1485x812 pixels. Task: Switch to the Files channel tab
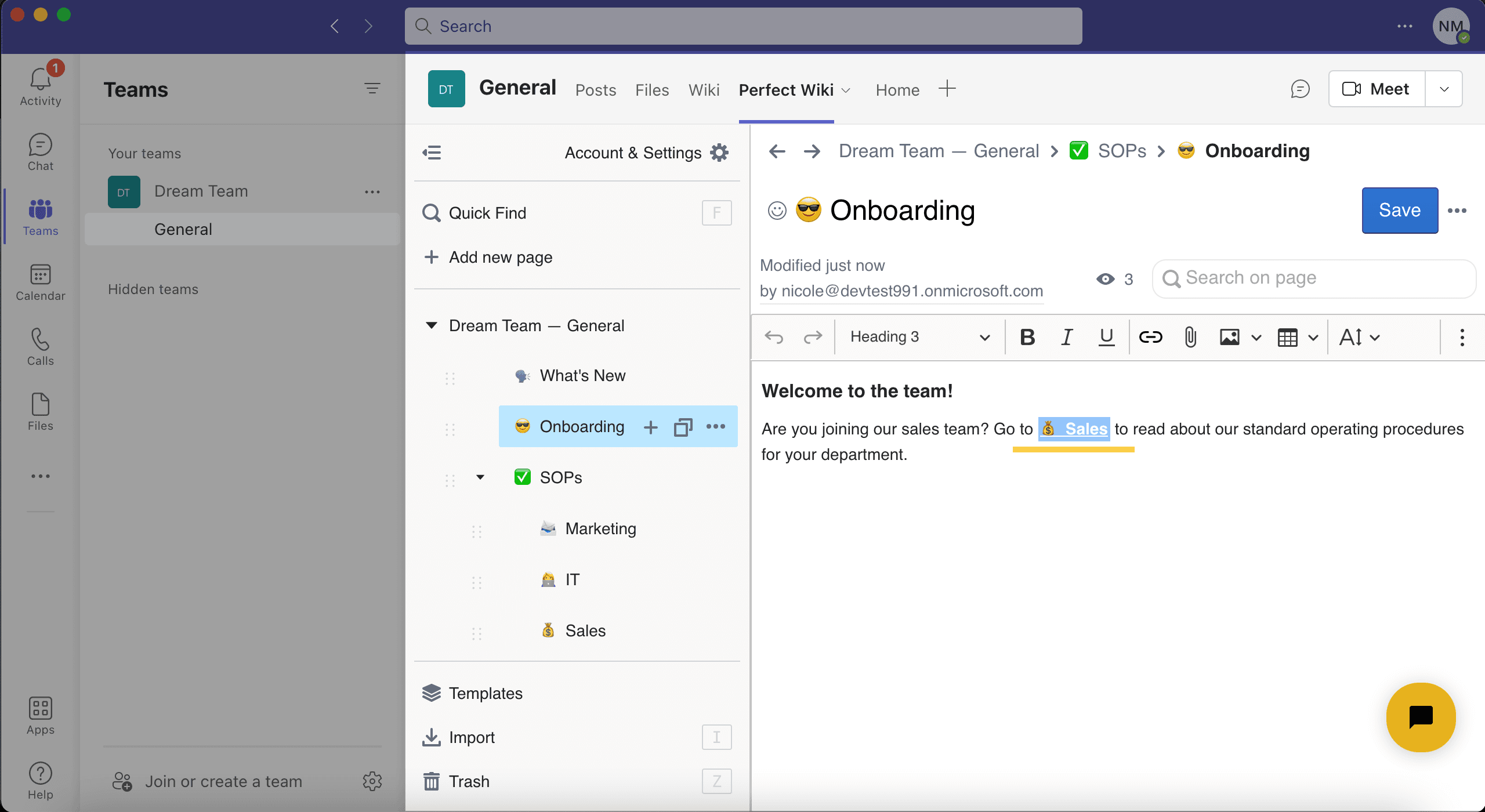point(652,90)
